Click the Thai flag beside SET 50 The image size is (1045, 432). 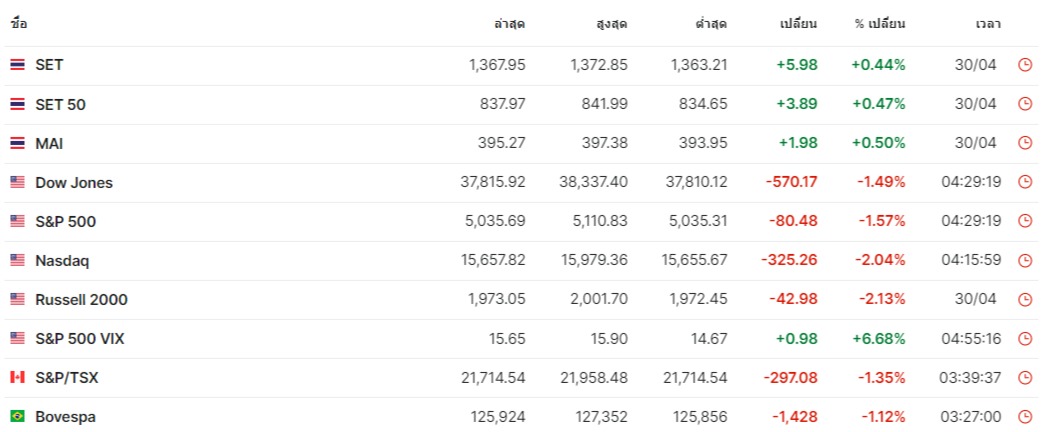click(17, 104)
